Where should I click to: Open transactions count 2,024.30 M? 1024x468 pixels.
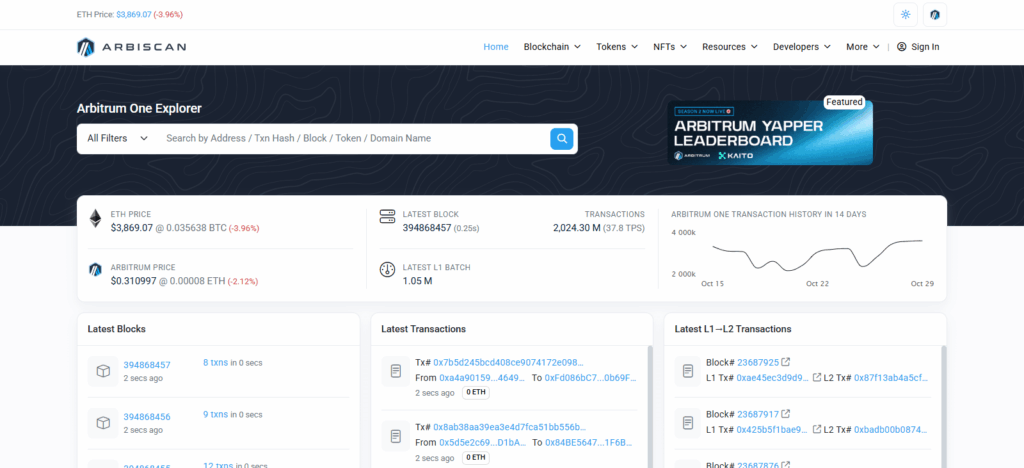point(576,228)
